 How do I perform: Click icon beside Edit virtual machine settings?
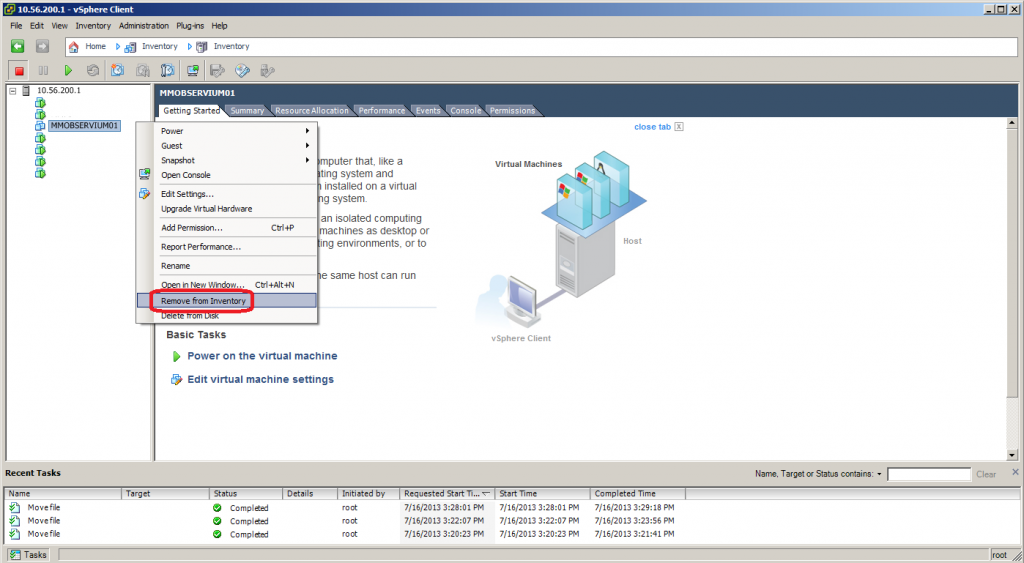[x=176, y=379]
